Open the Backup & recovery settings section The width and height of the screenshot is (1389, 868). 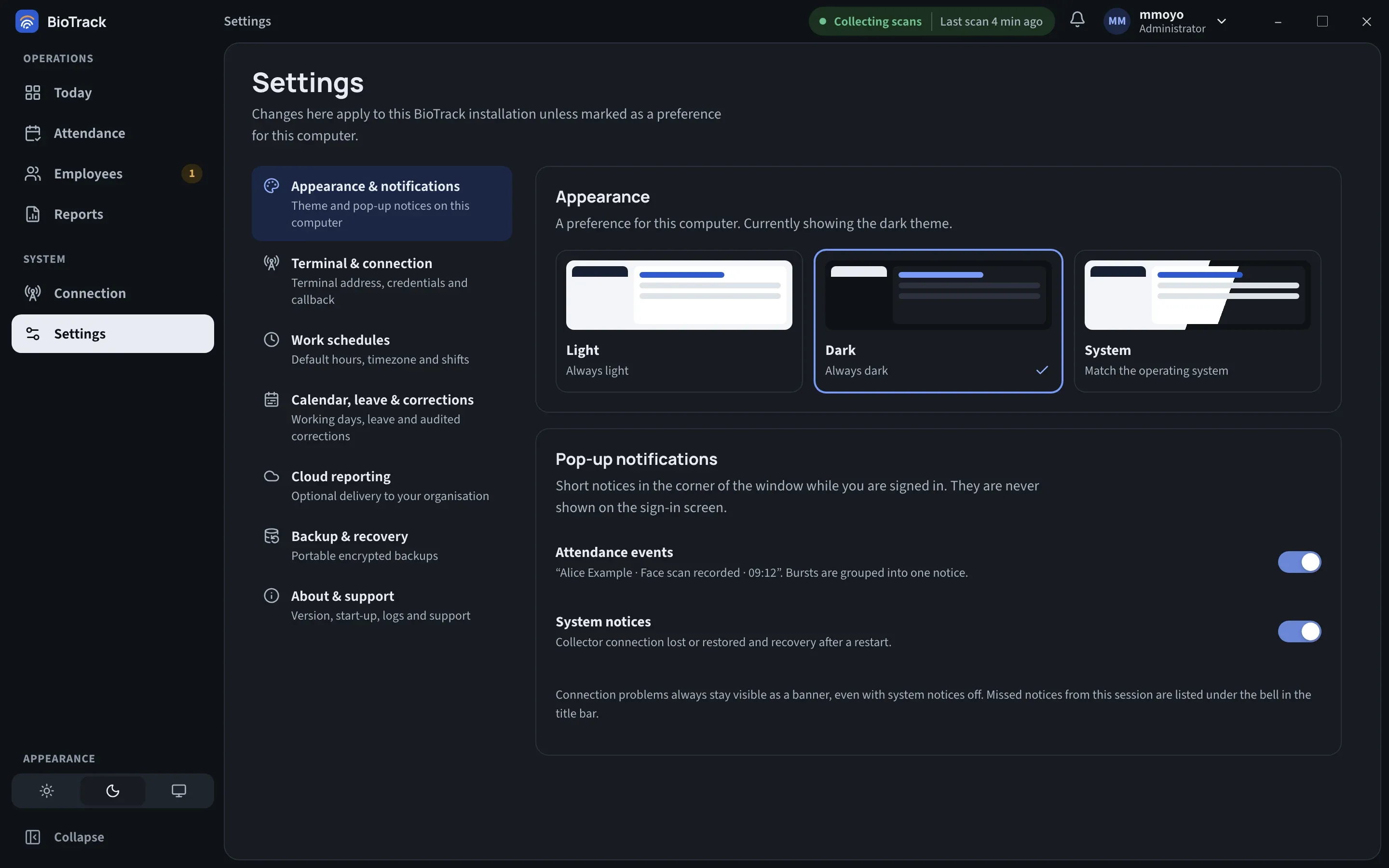[381, 545]
